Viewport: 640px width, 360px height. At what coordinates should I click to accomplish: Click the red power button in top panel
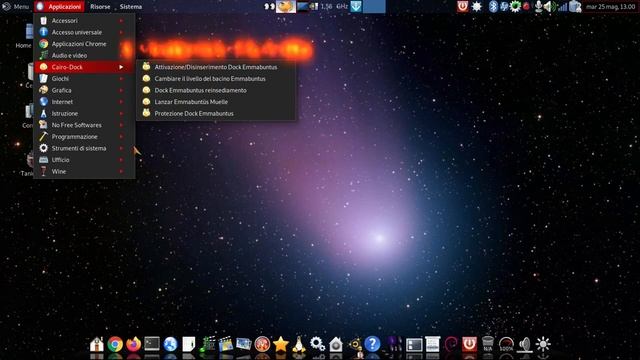(x=462, y=6)
